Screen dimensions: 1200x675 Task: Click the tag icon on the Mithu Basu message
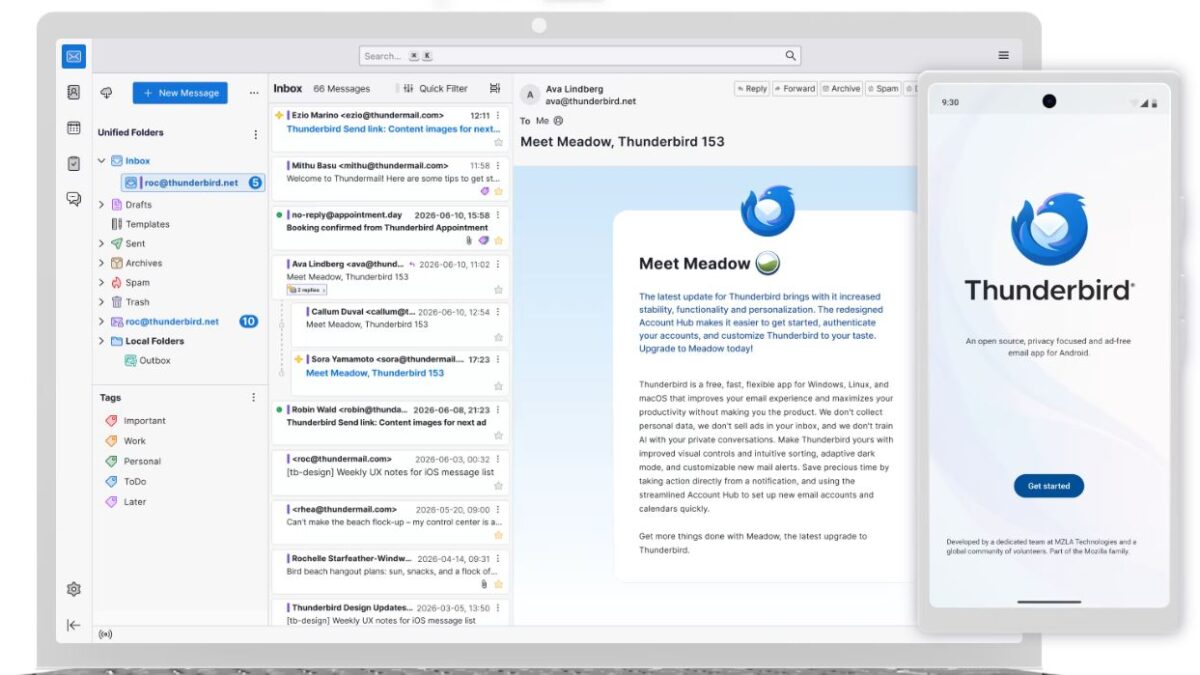(485, 191)
